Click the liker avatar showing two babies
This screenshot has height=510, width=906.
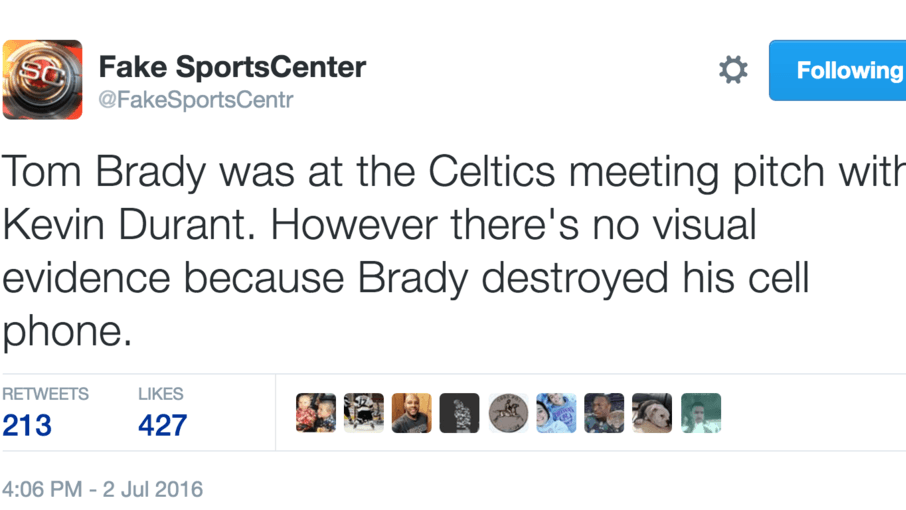click(x=316, y=413)
